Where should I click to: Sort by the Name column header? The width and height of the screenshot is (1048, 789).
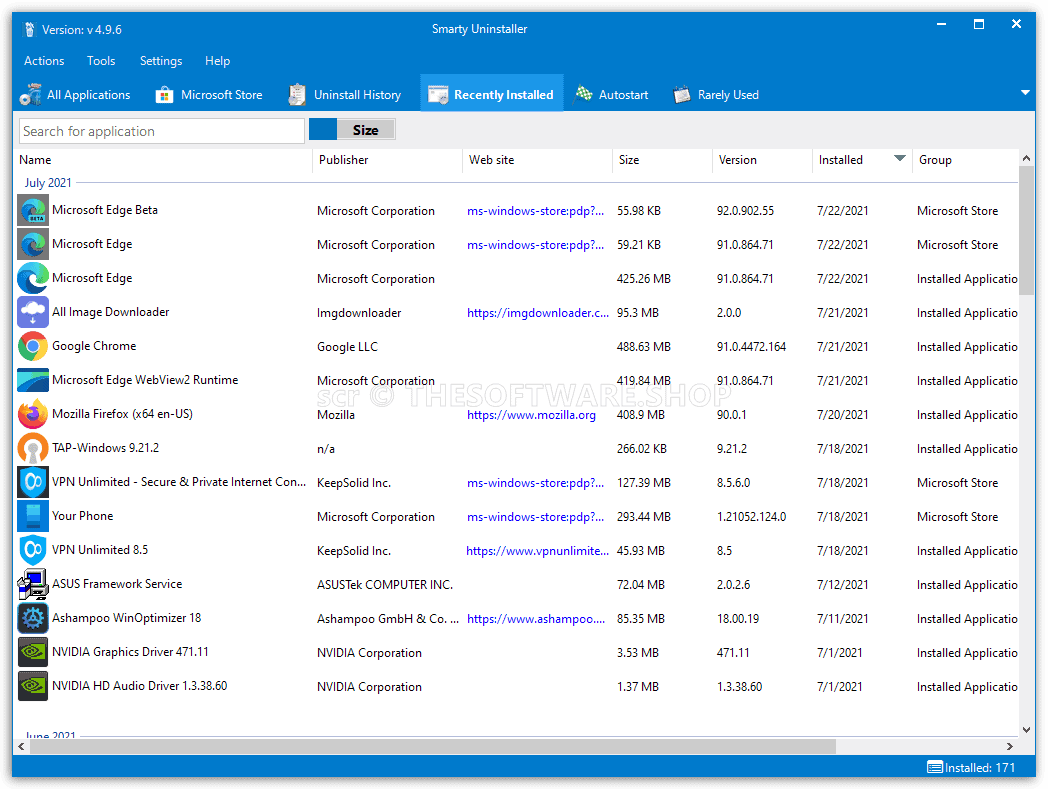pyautogui.click(x=164, y=160)
